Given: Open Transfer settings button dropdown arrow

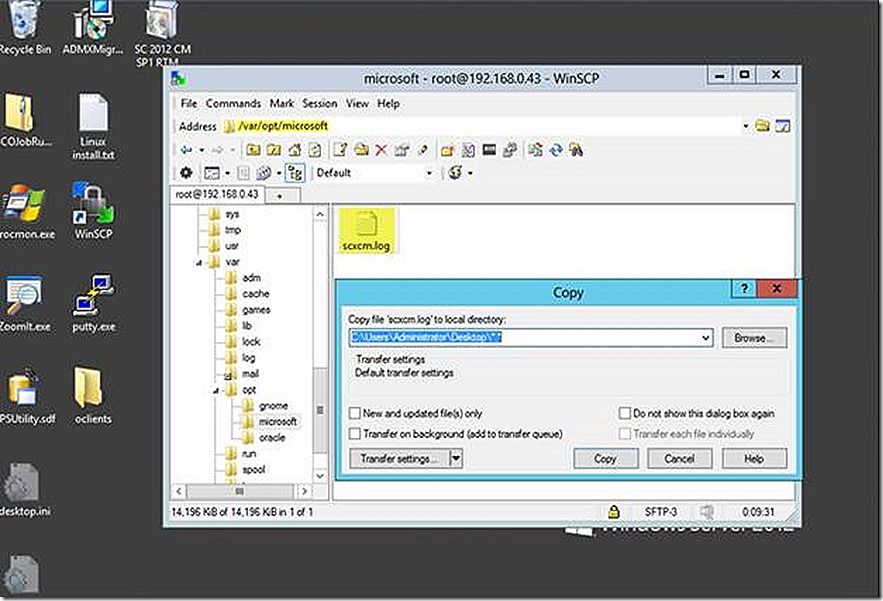Looking at the screenshot, I should (456, 458).
